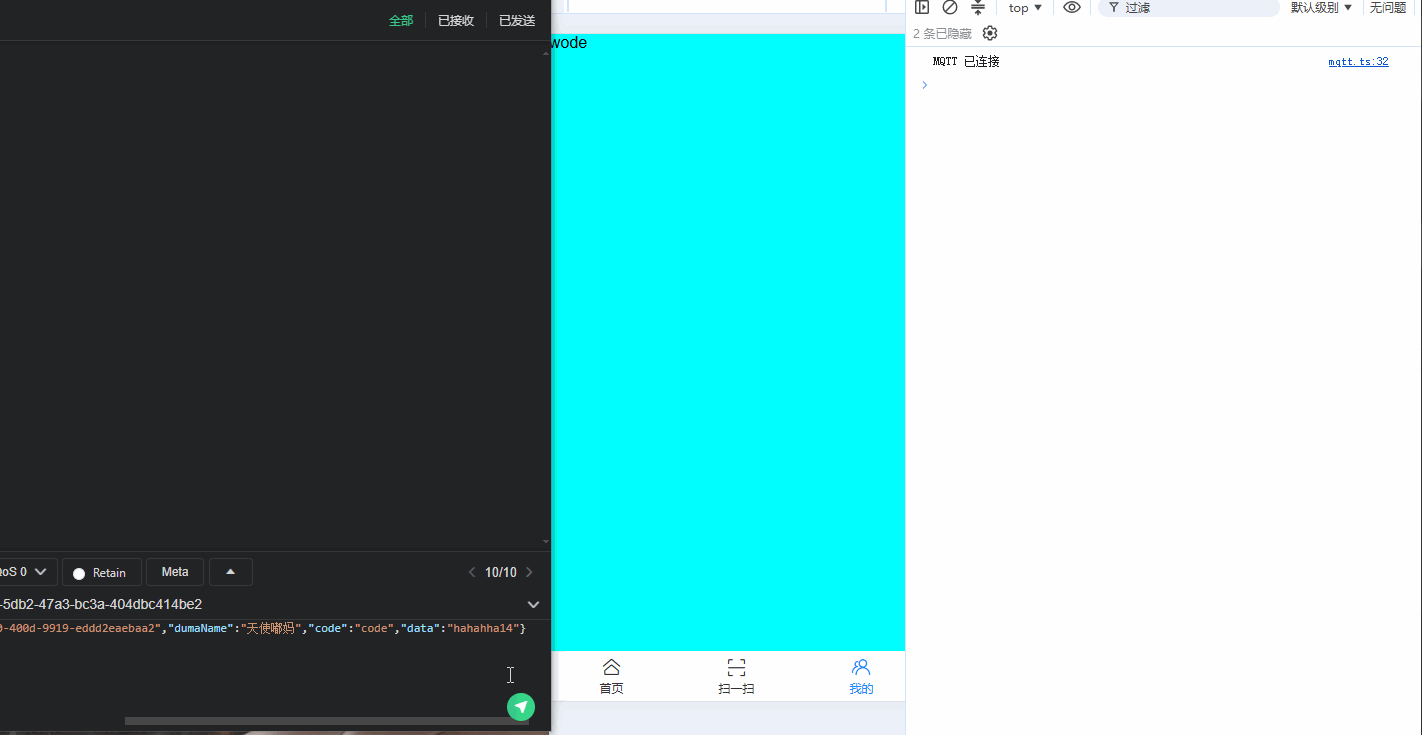
Task: Clear the DevTools console
Action: tap(950, 7)
